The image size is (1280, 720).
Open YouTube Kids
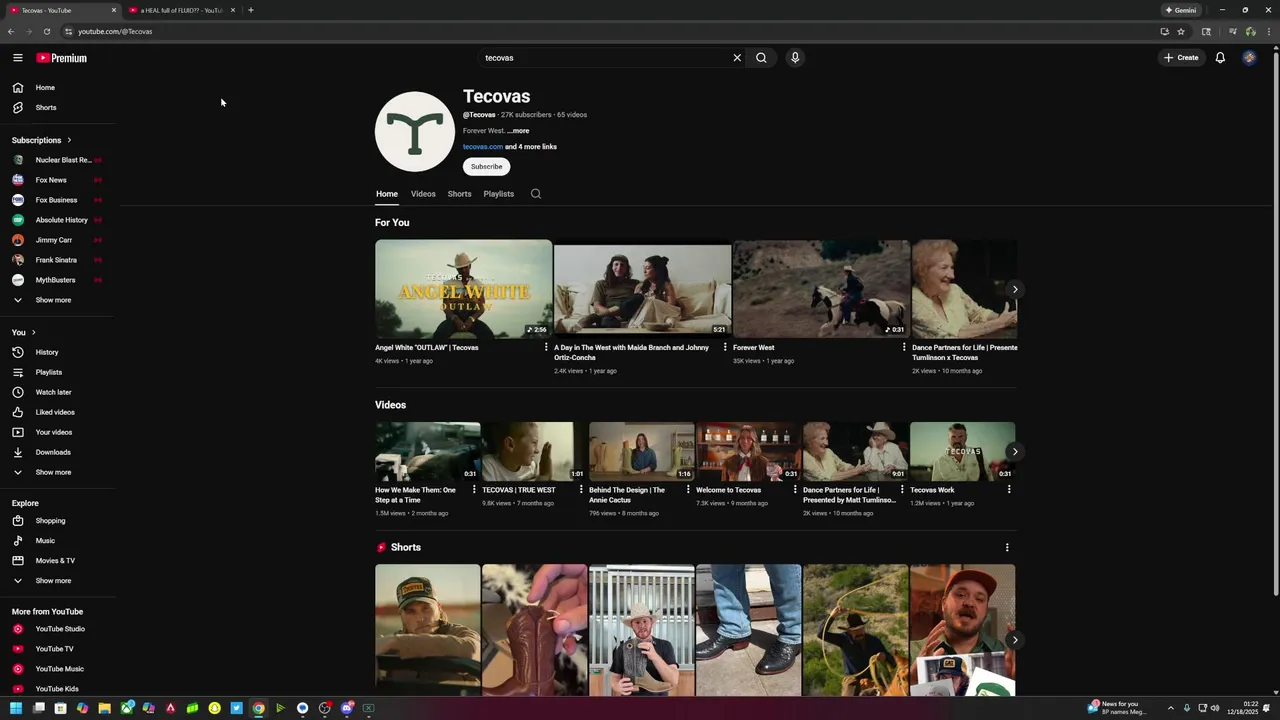[57, 689]
